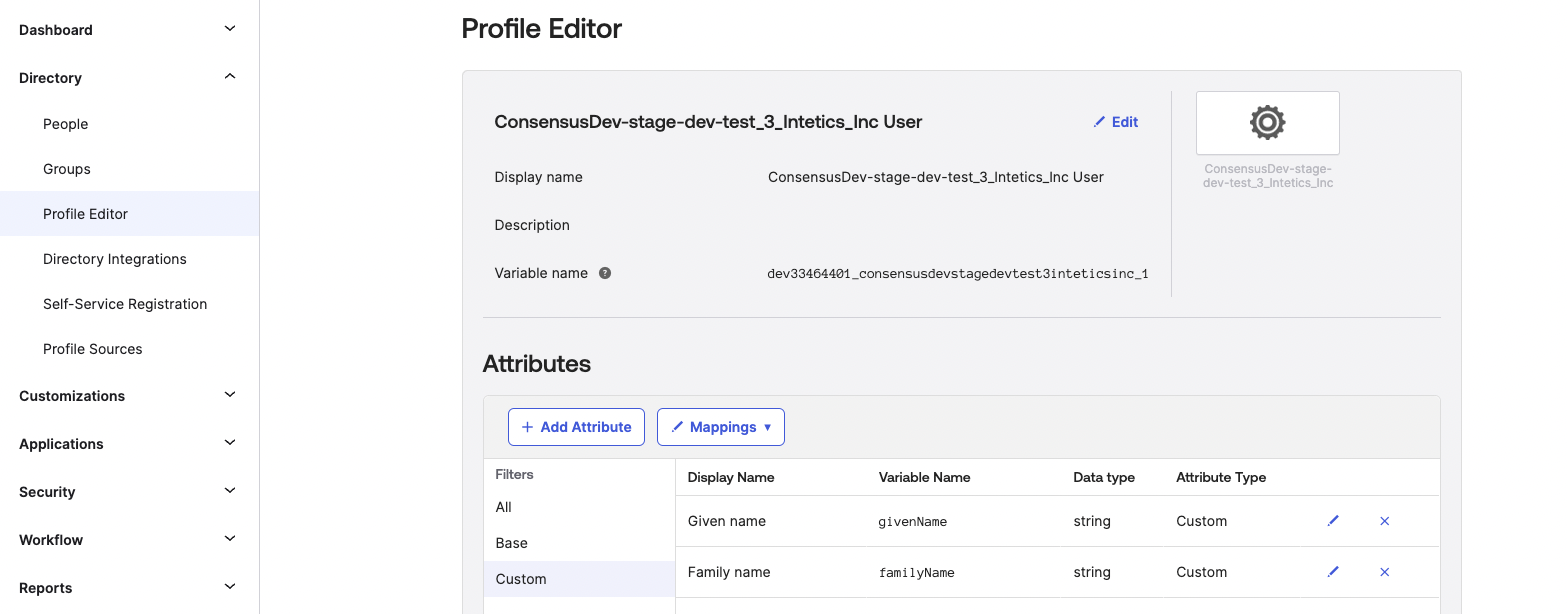1567x614 pixels.
Task: Click the gear profile type thumbnail image
Action: coord(1267,121)
